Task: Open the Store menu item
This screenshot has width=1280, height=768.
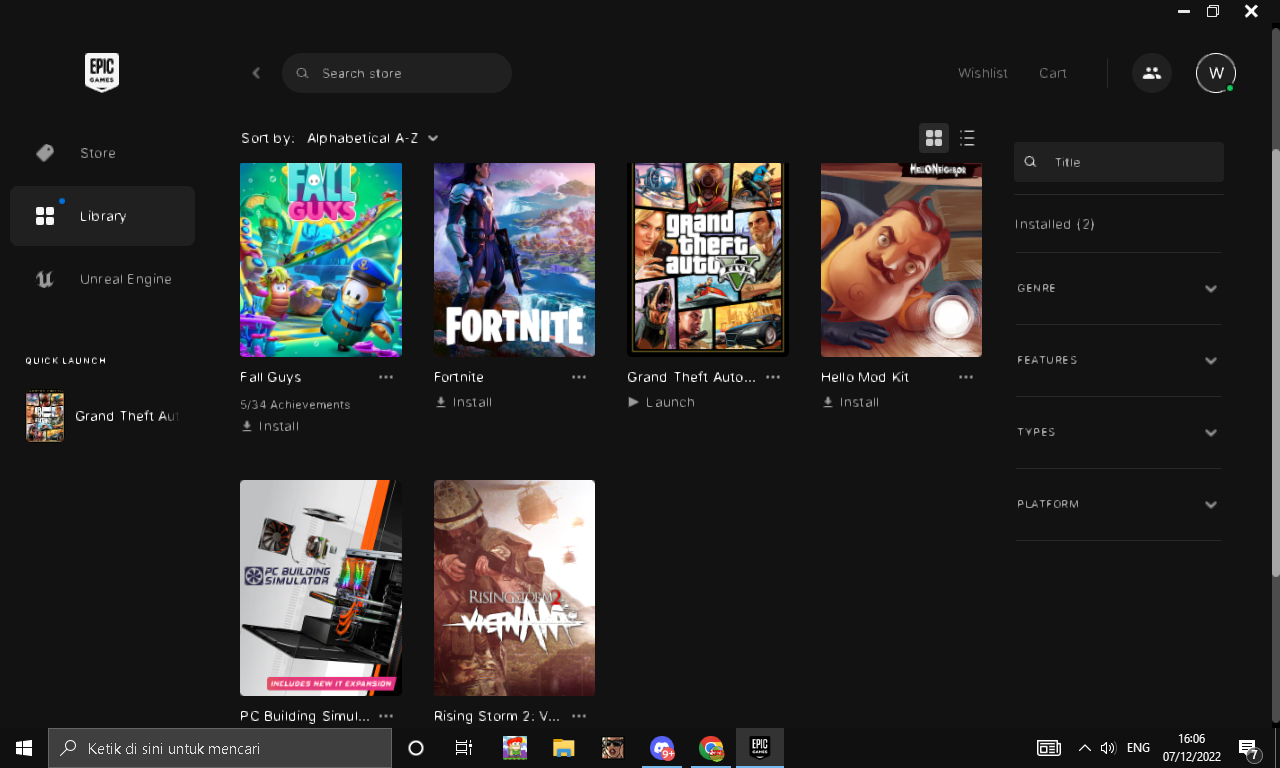Action: pyautogui.click(x=102, y=153)
